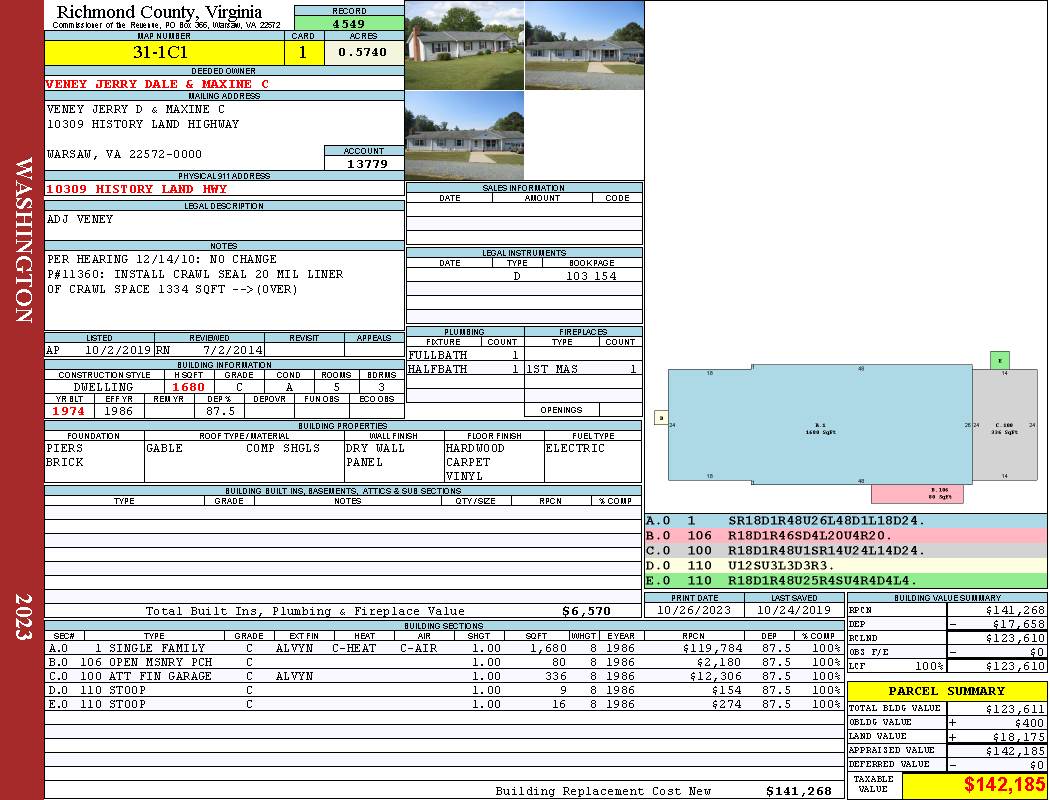The height and width of the screenshot is (800, 1050).
Task: Click the green stoop E sketch box
Action: click(x=1000, y=360)
